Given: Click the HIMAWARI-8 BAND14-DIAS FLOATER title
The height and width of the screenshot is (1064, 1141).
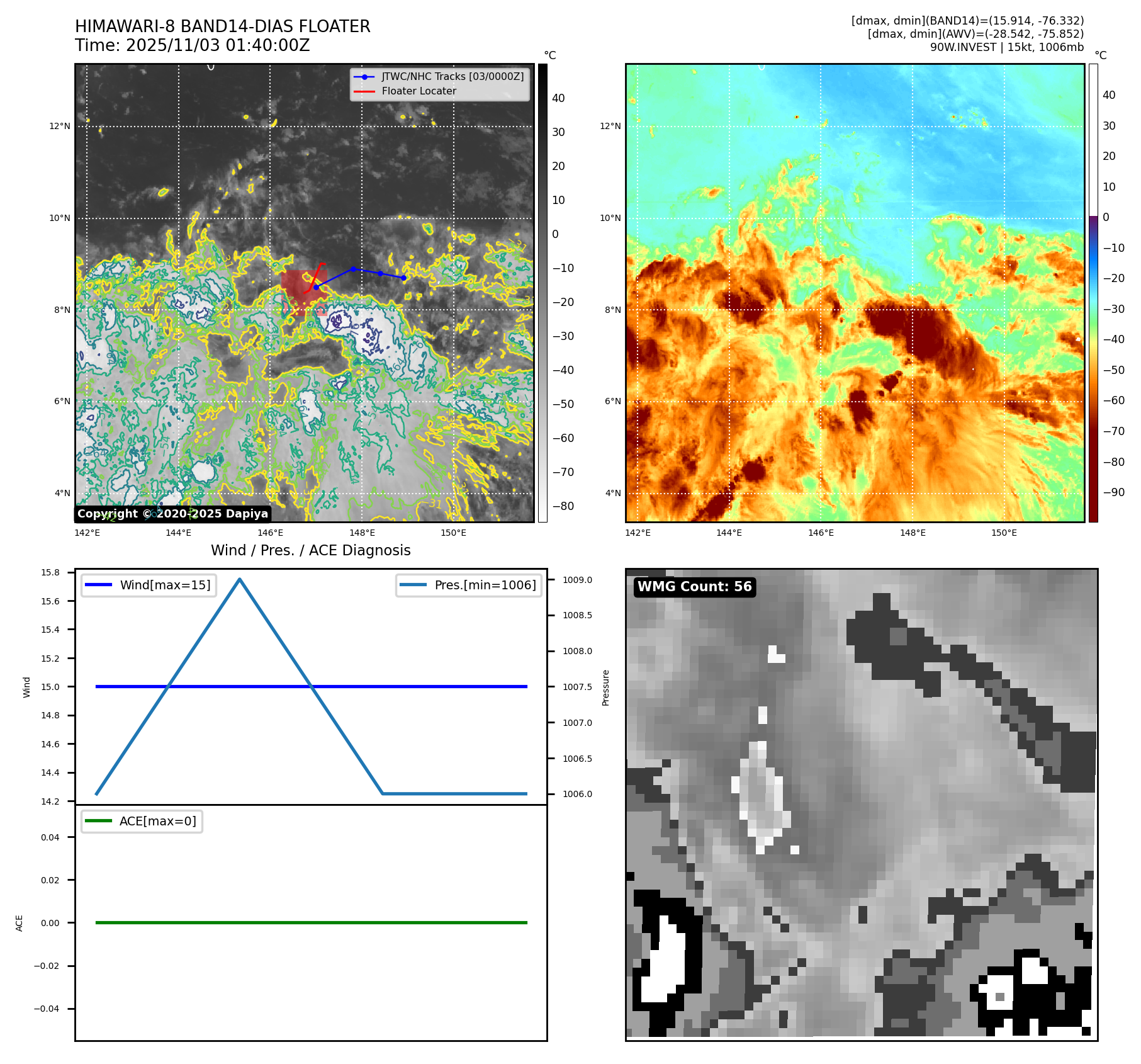Looking at the screenshot, I should point(222,26).
